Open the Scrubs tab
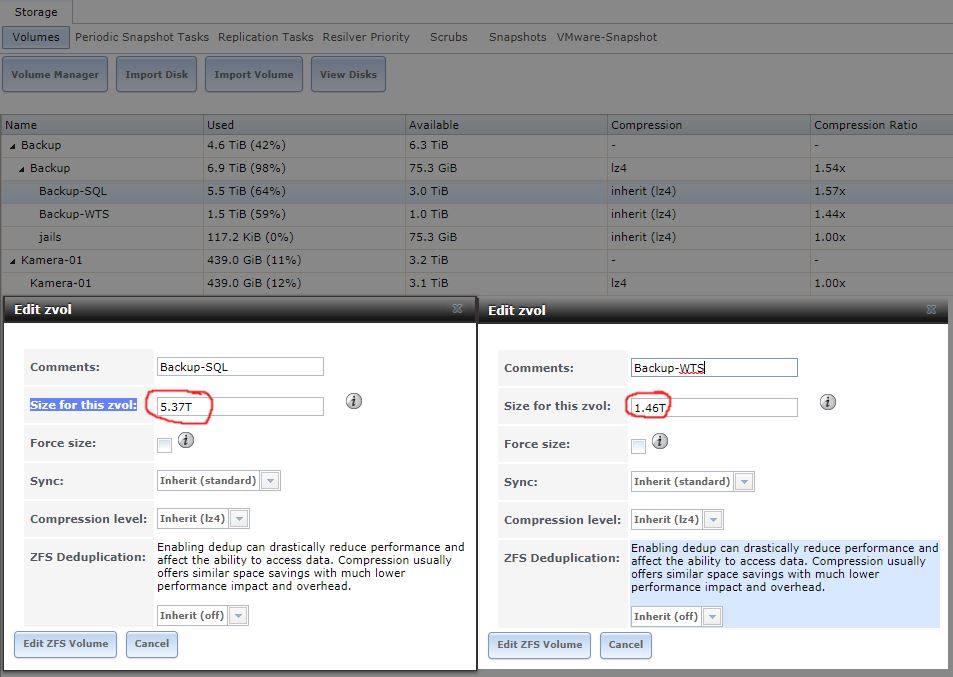The width and height of the screenshot is (953, 677). tap(449, 37)
